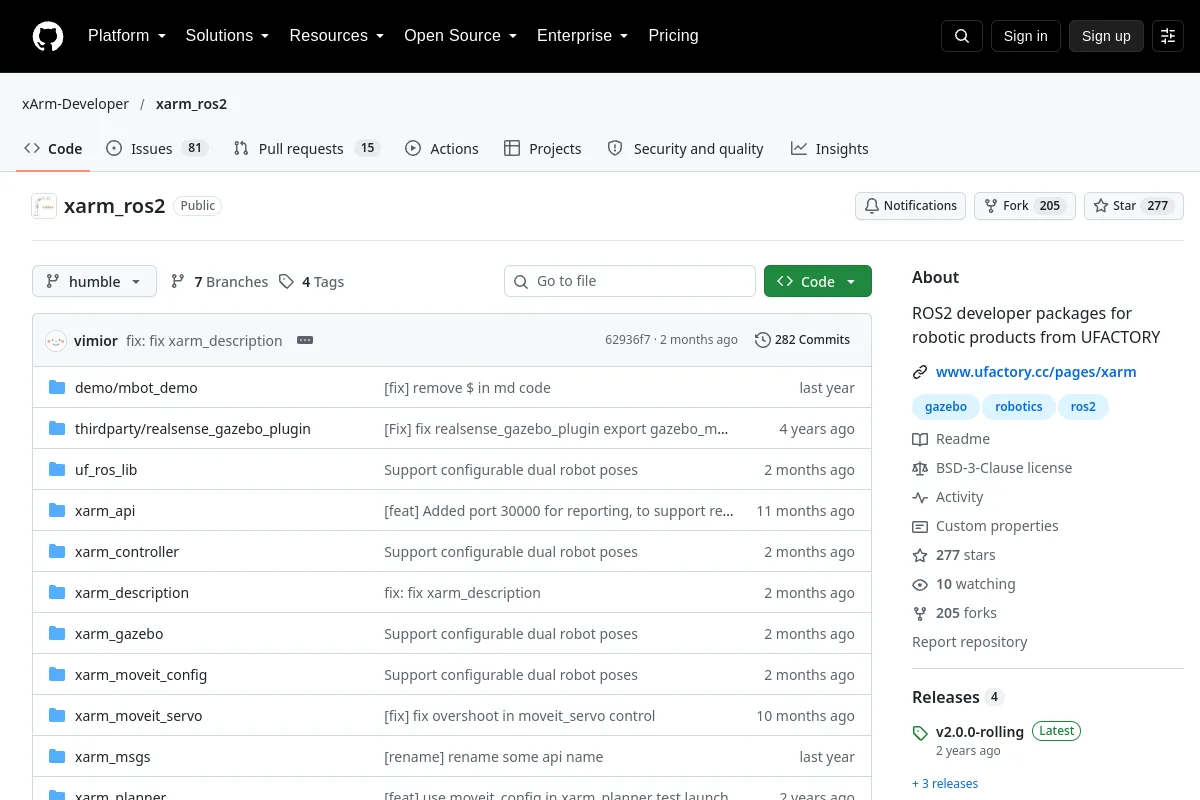Click the folder icon beside demo/mbot_demo
The image size is (1200, 800).
point(57,388)
